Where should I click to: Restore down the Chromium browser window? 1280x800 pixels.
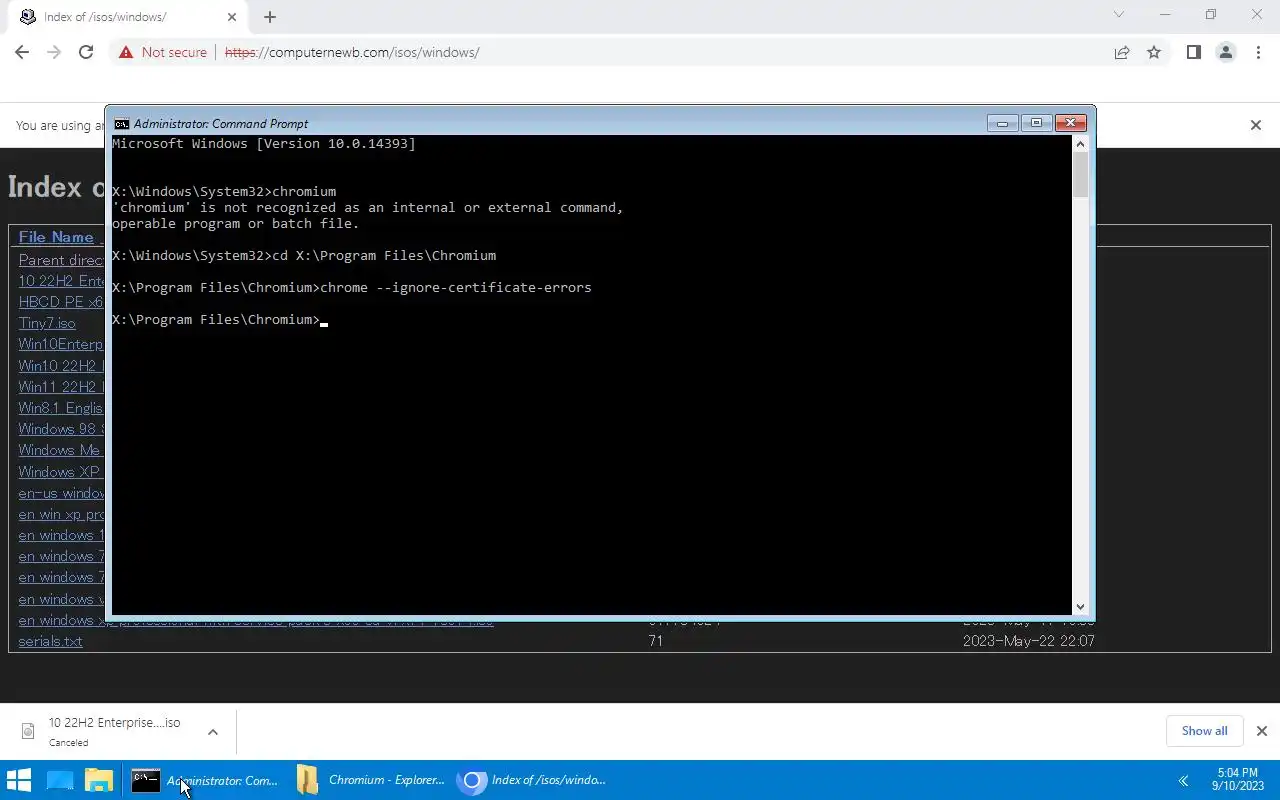click(x=1211, y=15)
